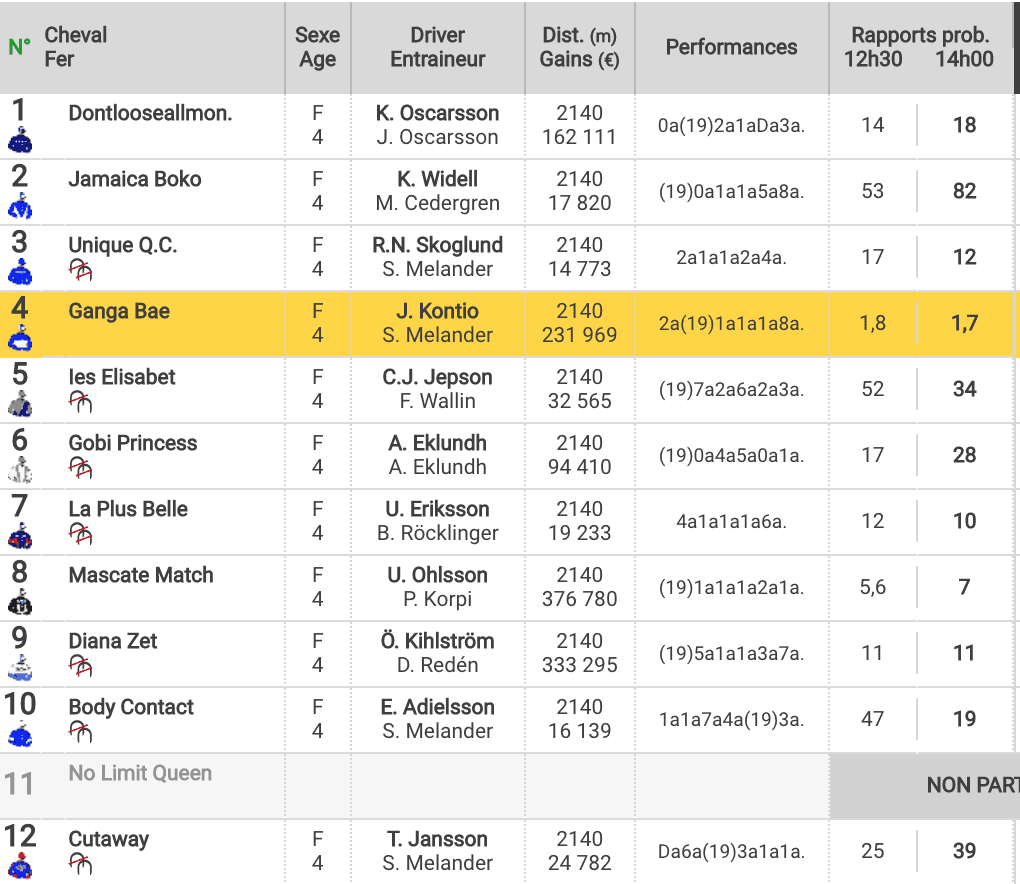Click the horseshoe icon under Body Contact
The image size is (1020, 884).
tap(80, 731)
